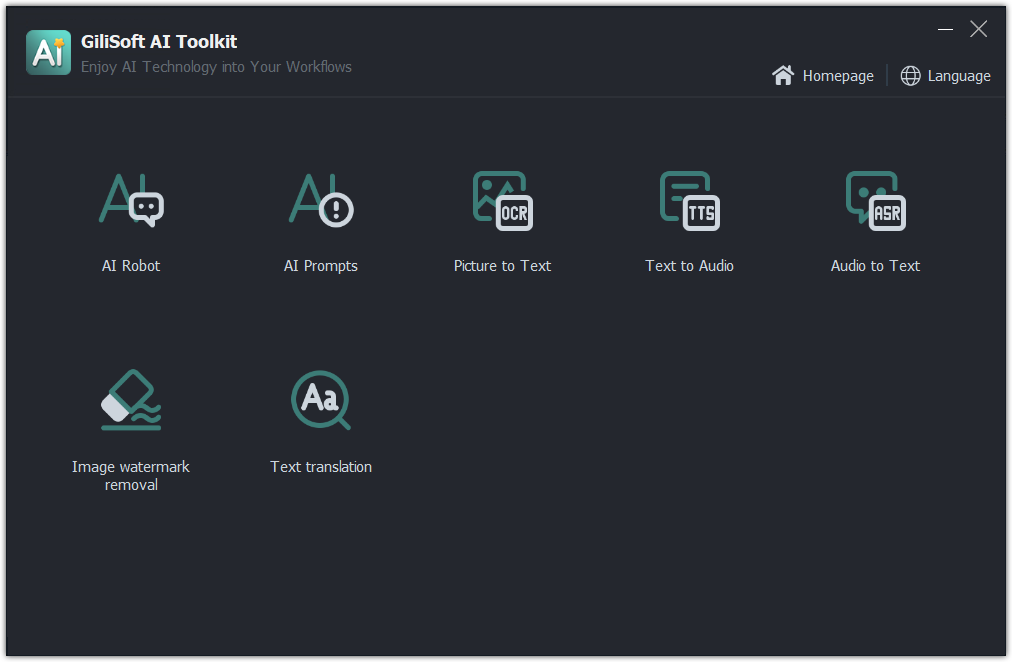Click the 'Image watermark removal' label
Image resolution: width=1012 pixels, height=662 pixels.
tap(131, 476)
